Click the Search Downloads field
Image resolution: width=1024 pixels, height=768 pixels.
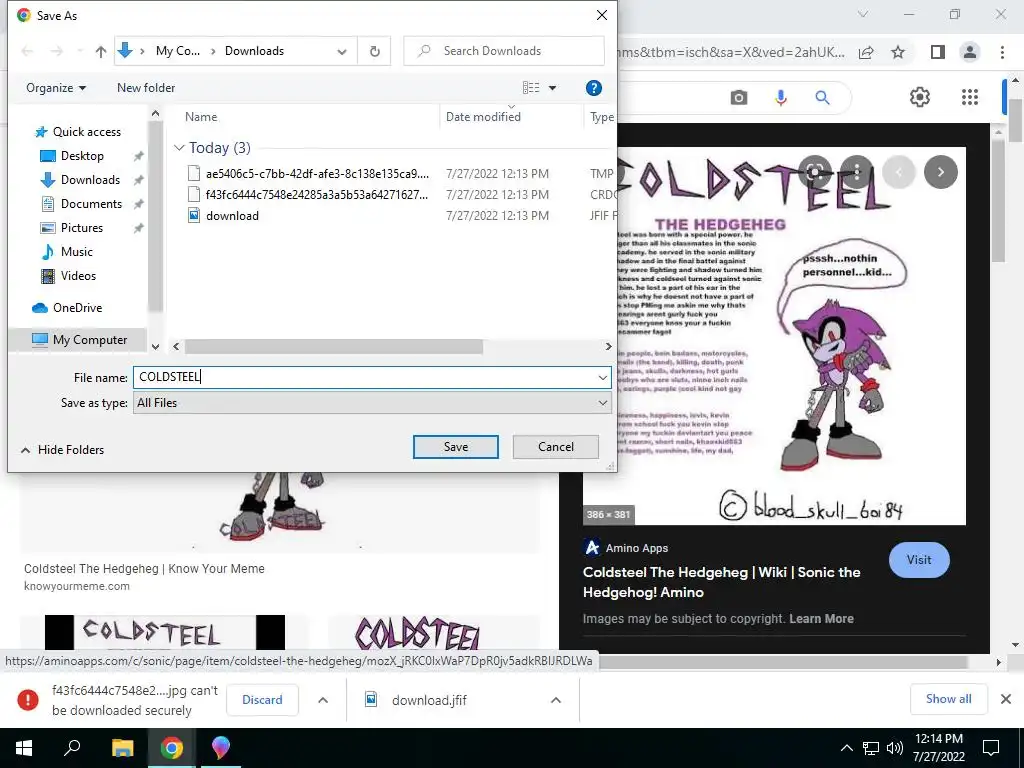click(x=504, y=51)
